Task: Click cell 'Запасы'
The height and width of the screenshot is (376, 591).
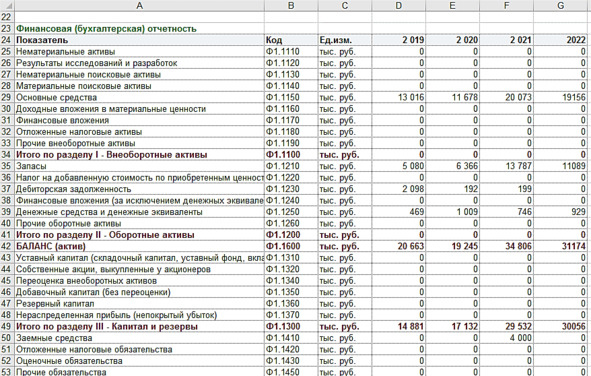Action: 139,166
